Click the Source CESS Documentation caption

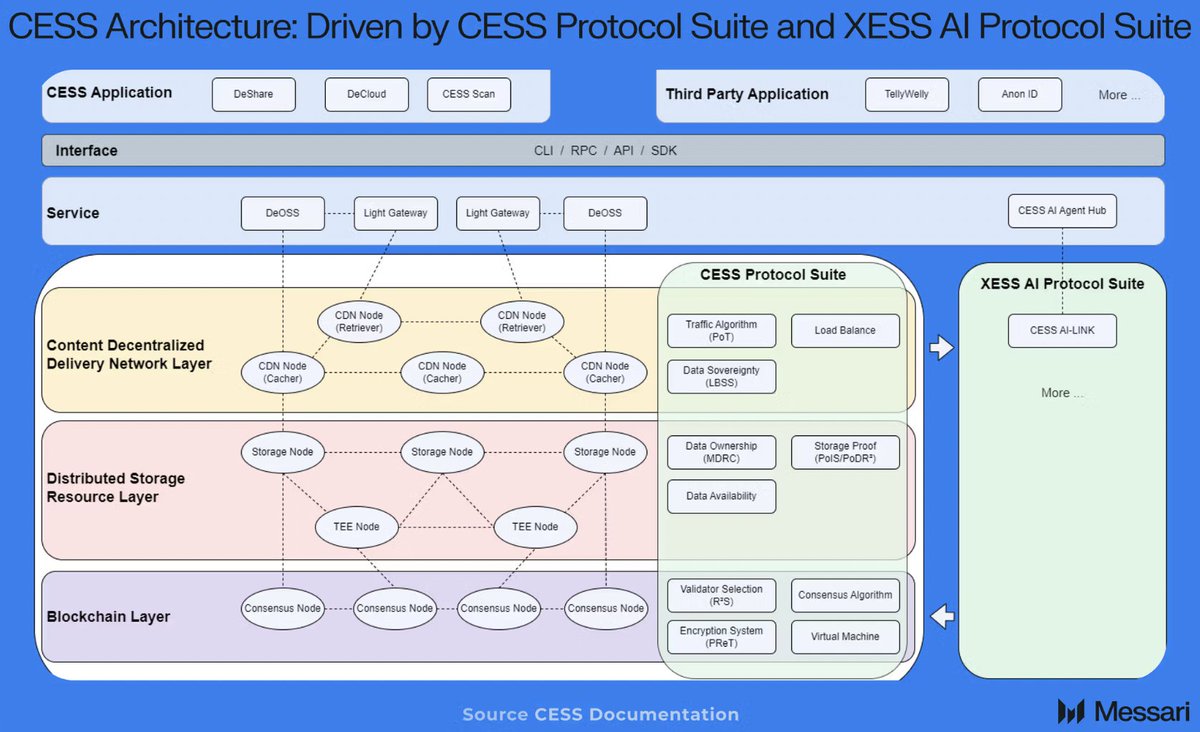point(600,714)
